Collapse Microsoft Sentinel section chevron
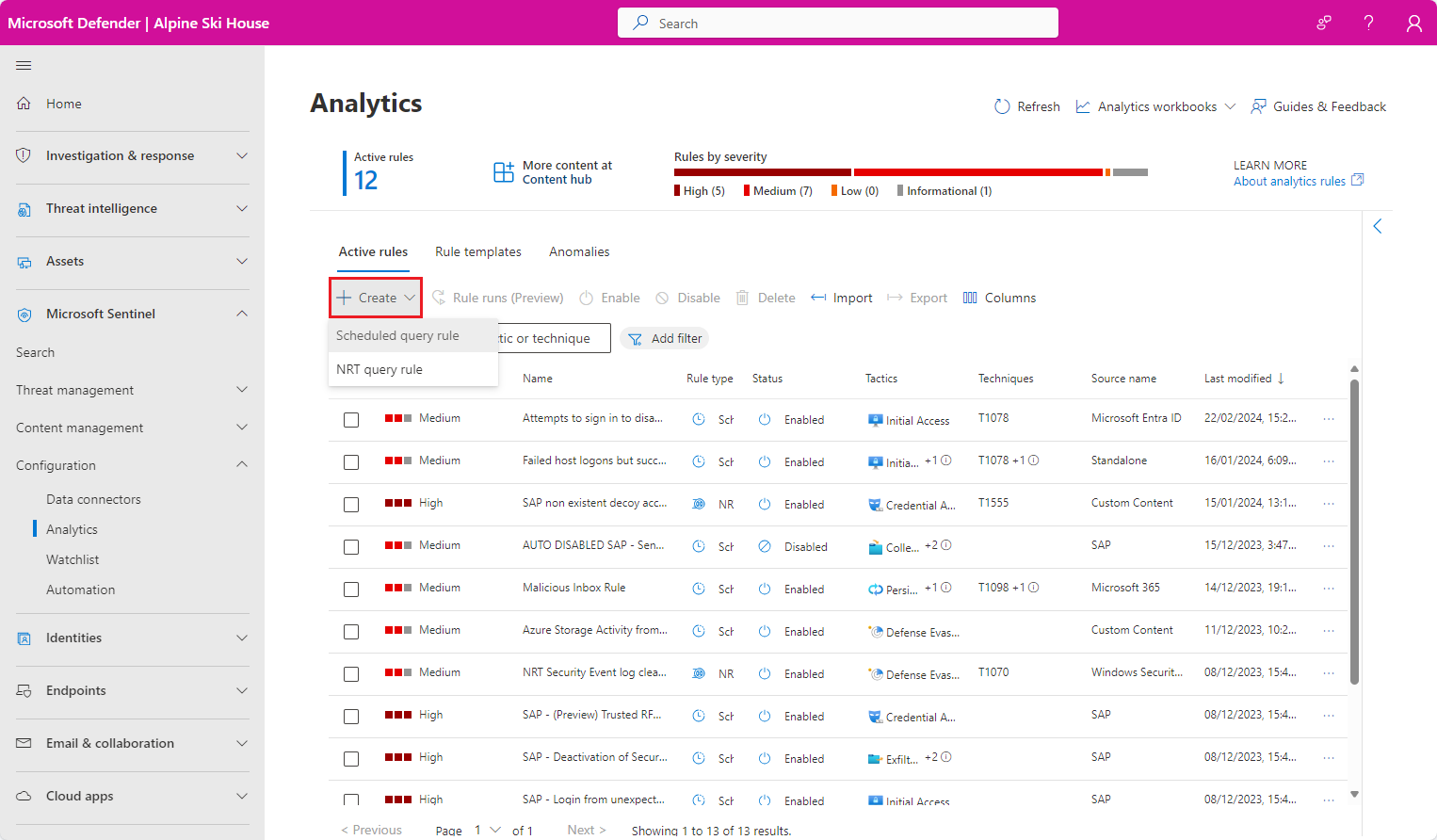 (242, 314)
